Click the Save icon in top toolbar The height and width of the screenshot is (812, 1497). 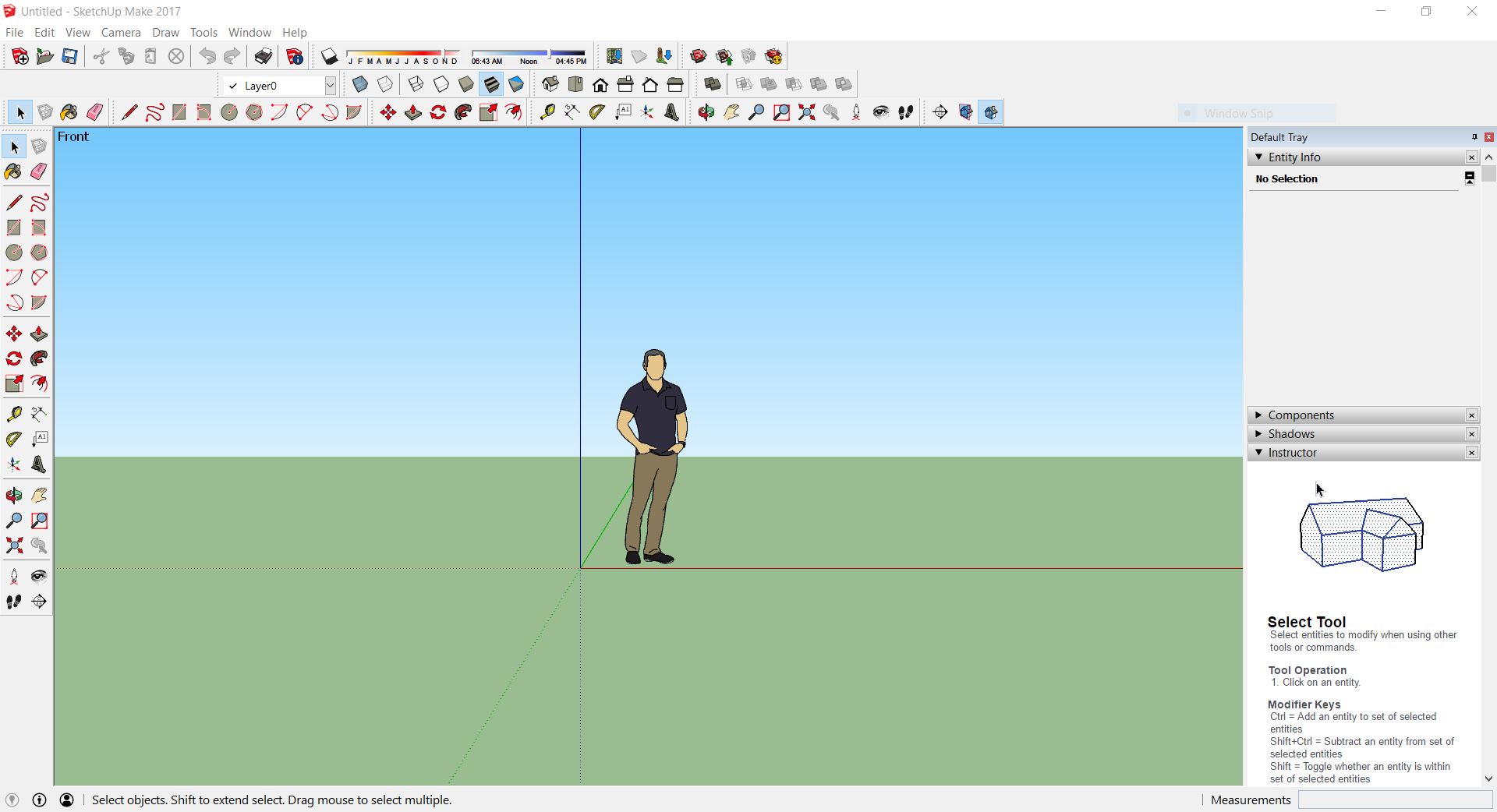69,57
